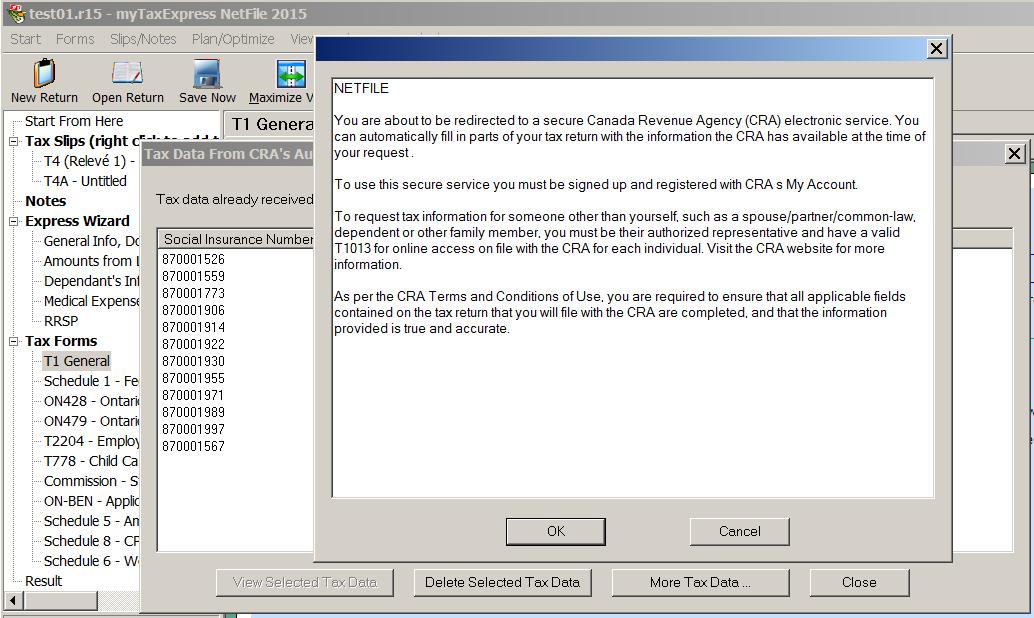Image resolution: width=1034 pixels, height=618 pixels.
Task: Confirm NETFILE dialog with OK
Action: (555, 531)
